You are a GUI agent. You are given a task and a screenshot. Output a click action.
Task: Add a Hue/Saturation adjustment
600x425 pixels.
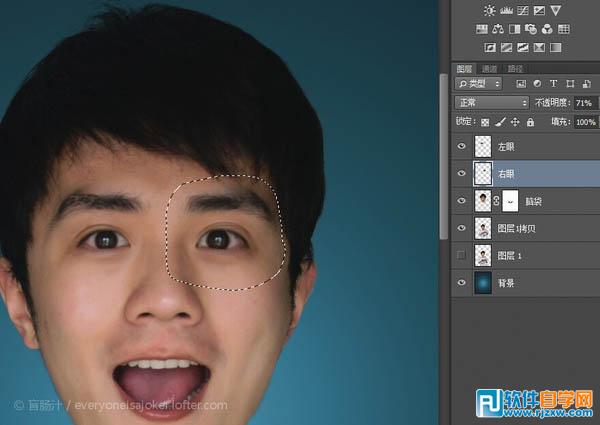coord(481,29)
